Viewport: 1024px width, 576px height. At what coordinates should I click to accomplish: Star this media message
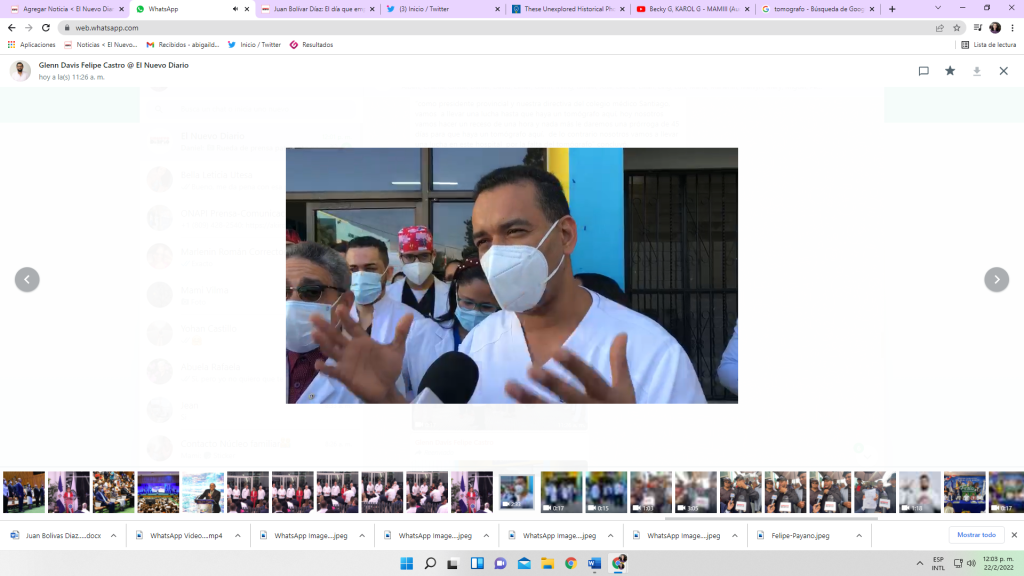click(x=950, y=71)
